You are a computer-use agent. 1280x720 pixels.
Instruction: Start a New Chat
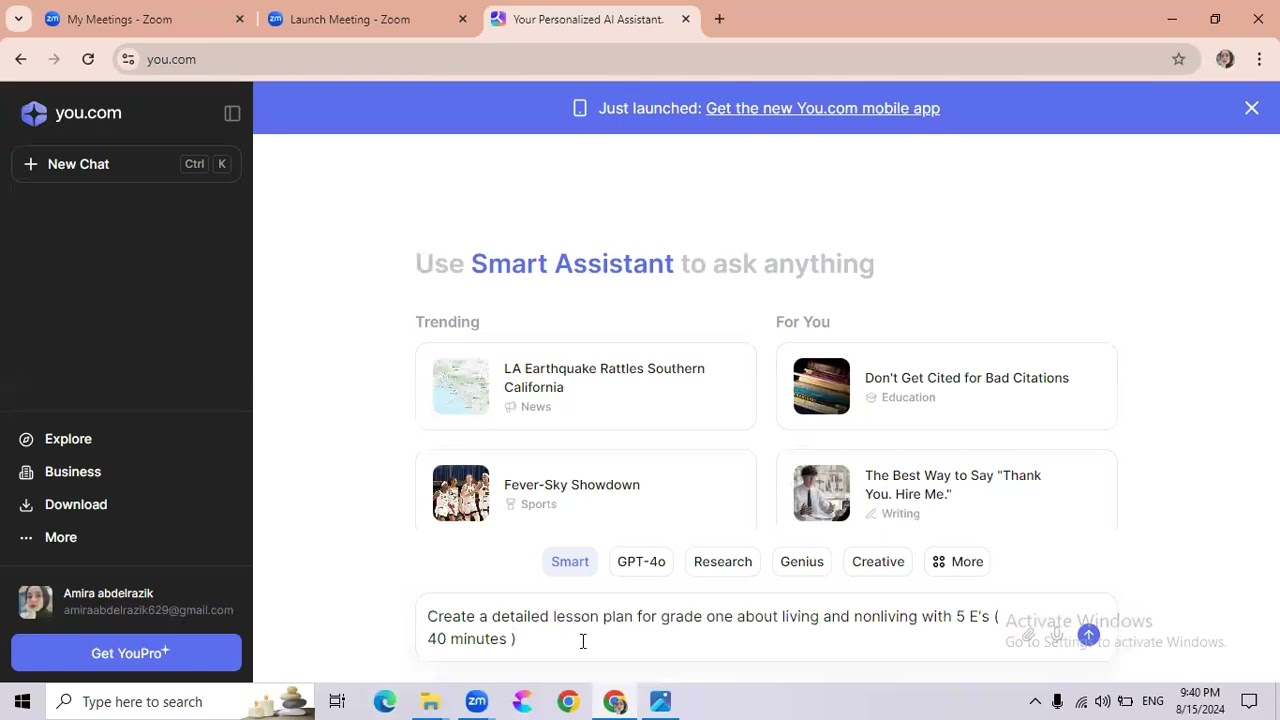[x=126, y=164]
